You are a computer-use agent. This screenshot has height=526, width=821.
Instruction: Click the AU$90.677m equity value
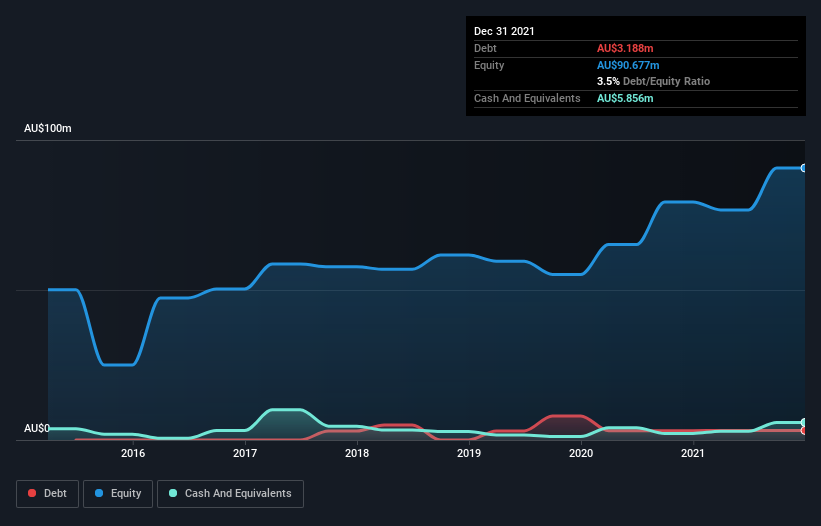click(x=628, y=65)
